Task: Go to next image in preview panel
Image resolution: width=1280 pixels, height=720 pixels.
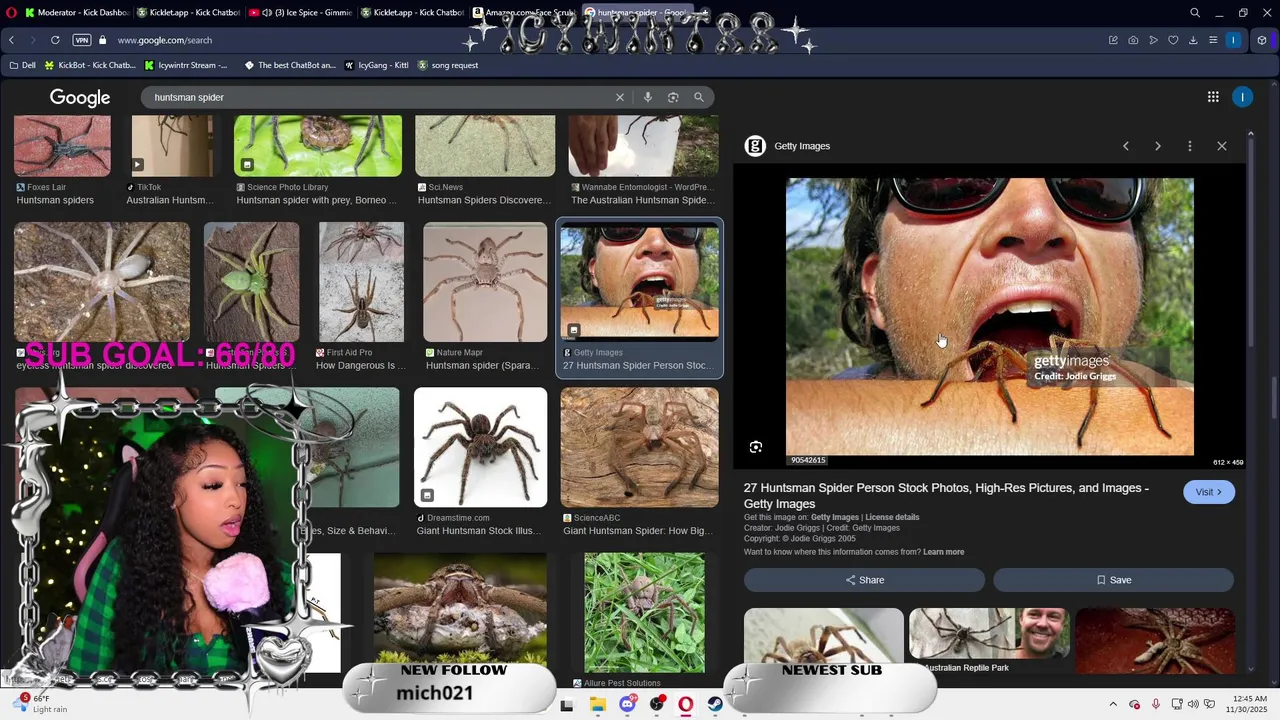Action: pos(1158,146)
